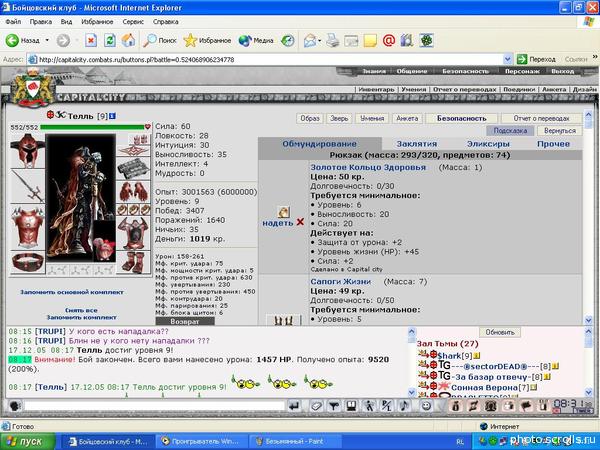Click the equipped belt slot icon
Viewport: 600px width, 450px height.
(x=28, y=262)
